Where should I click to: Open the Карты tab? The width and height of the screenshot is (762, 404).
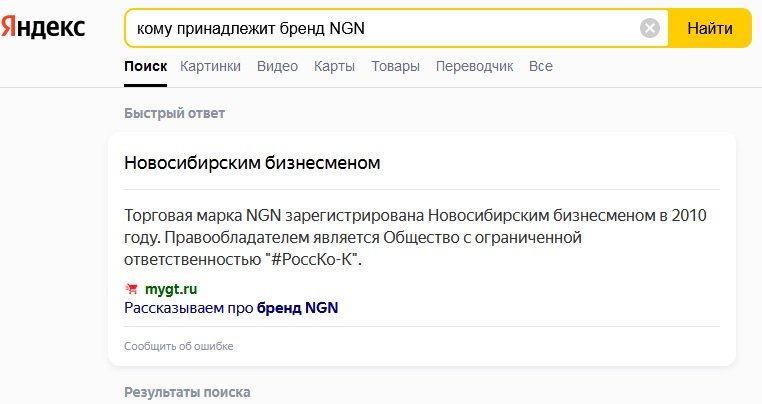(x=334, y=66)
